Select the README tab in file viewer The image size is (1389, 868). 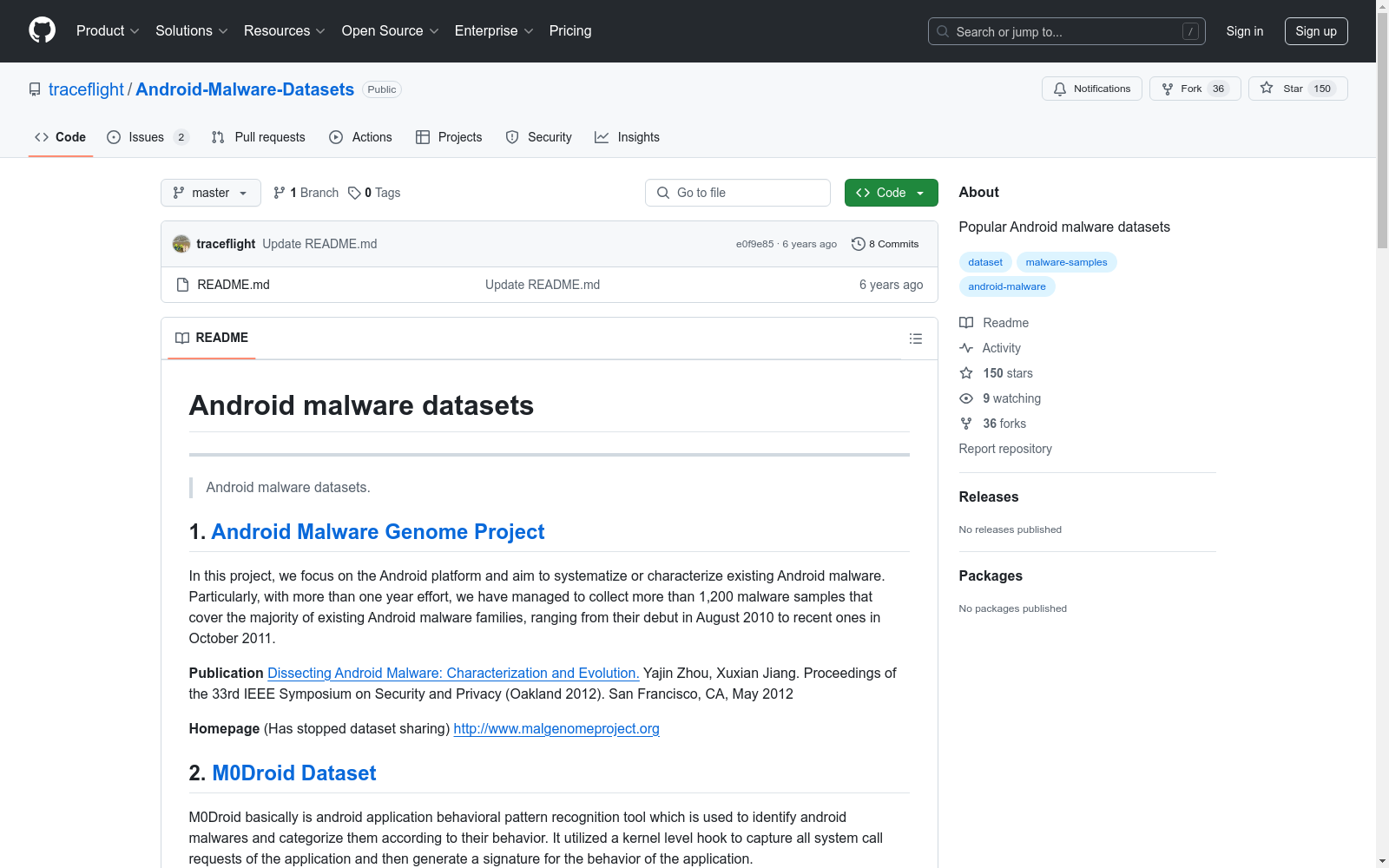click(x=212, y=338)
